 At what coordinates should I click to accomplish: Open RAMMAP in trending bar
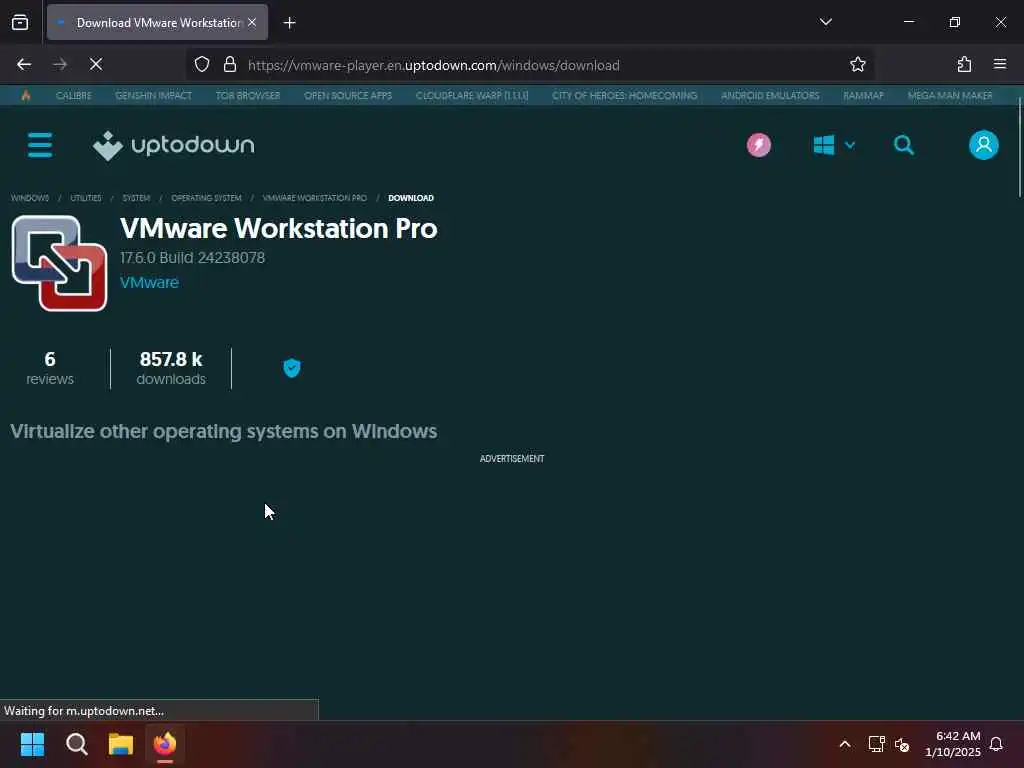click(863, 96)
